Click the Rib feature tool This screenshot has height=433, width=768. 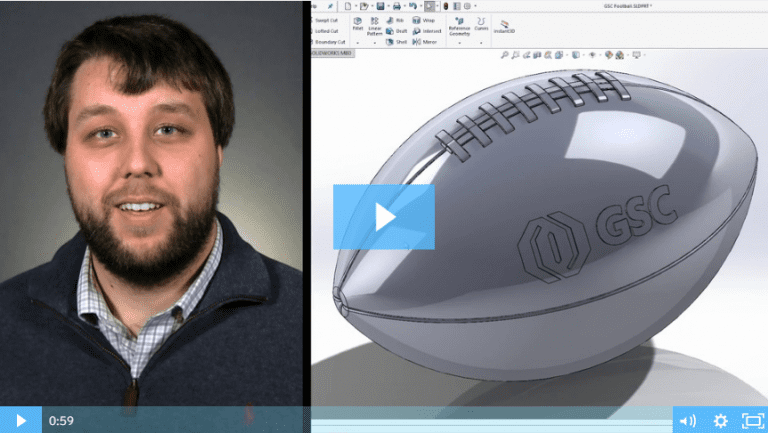point(394,19)
